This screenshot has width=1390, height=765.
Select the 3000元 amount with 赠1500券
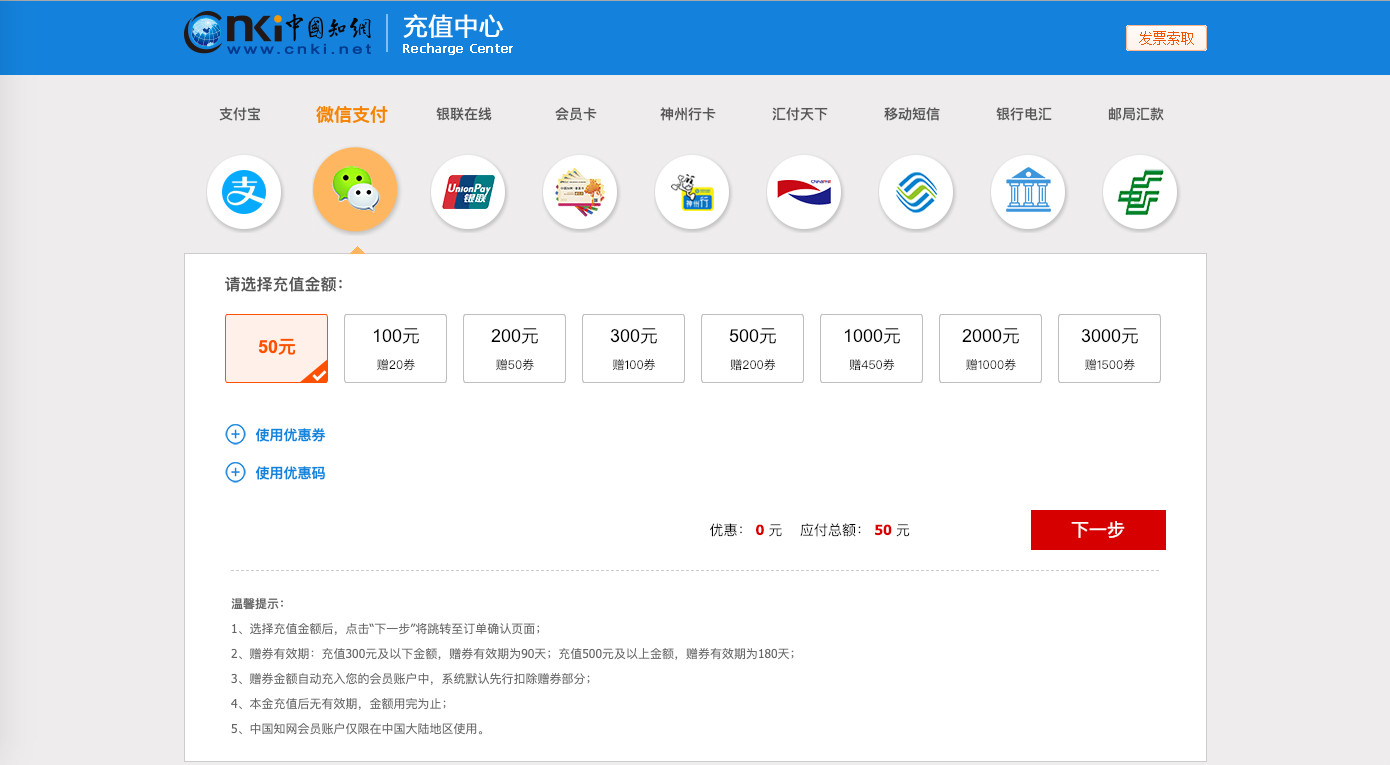(1109, 348)
